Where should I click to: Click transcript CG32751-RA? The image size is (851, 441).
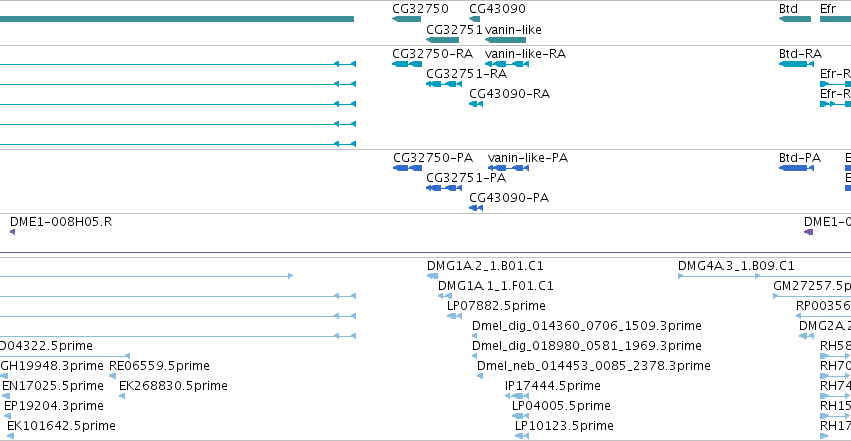(x=466, y=74)
